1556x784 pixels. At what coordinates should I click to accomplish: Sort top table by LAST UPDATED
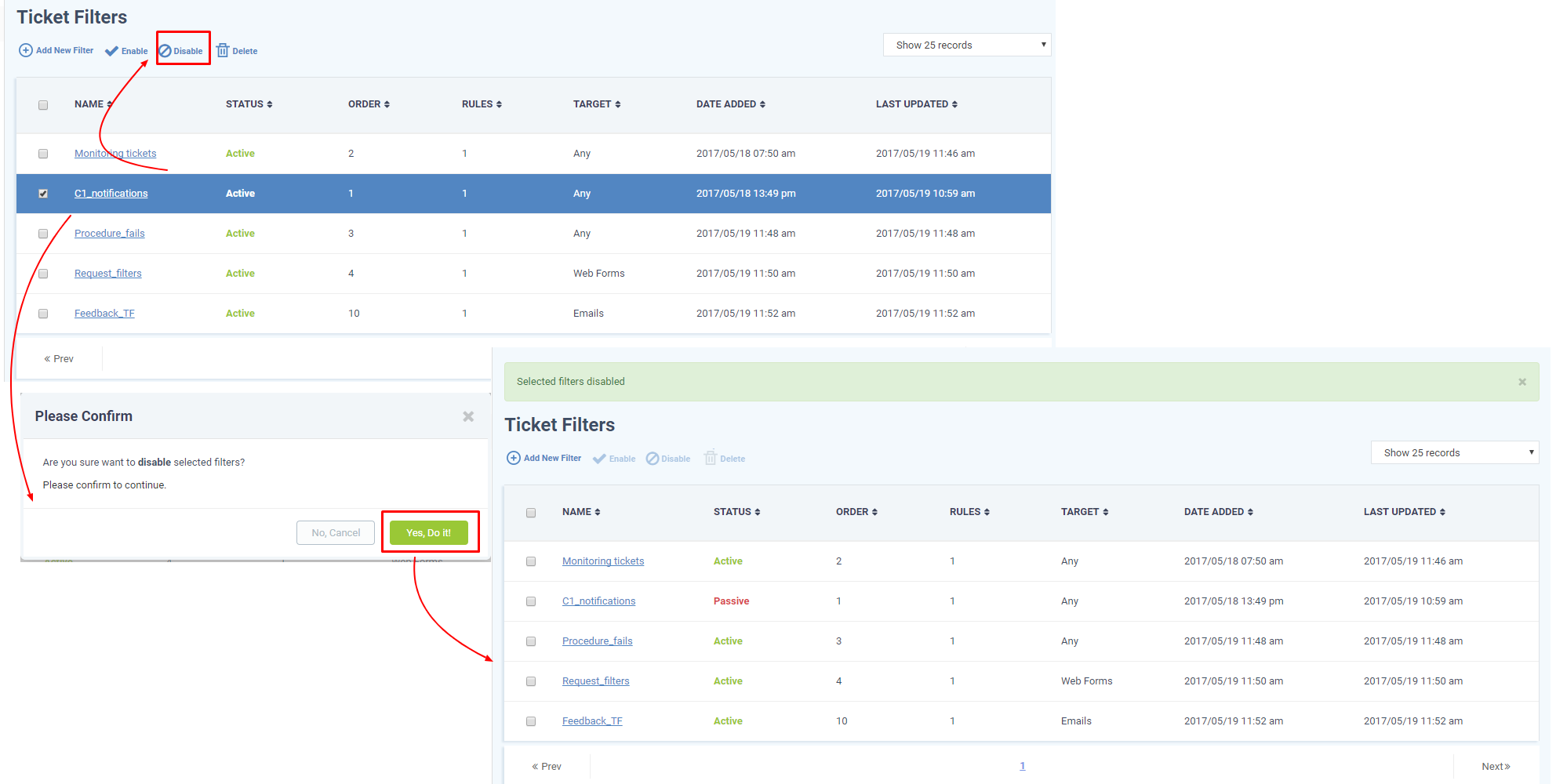coord(917,104)
